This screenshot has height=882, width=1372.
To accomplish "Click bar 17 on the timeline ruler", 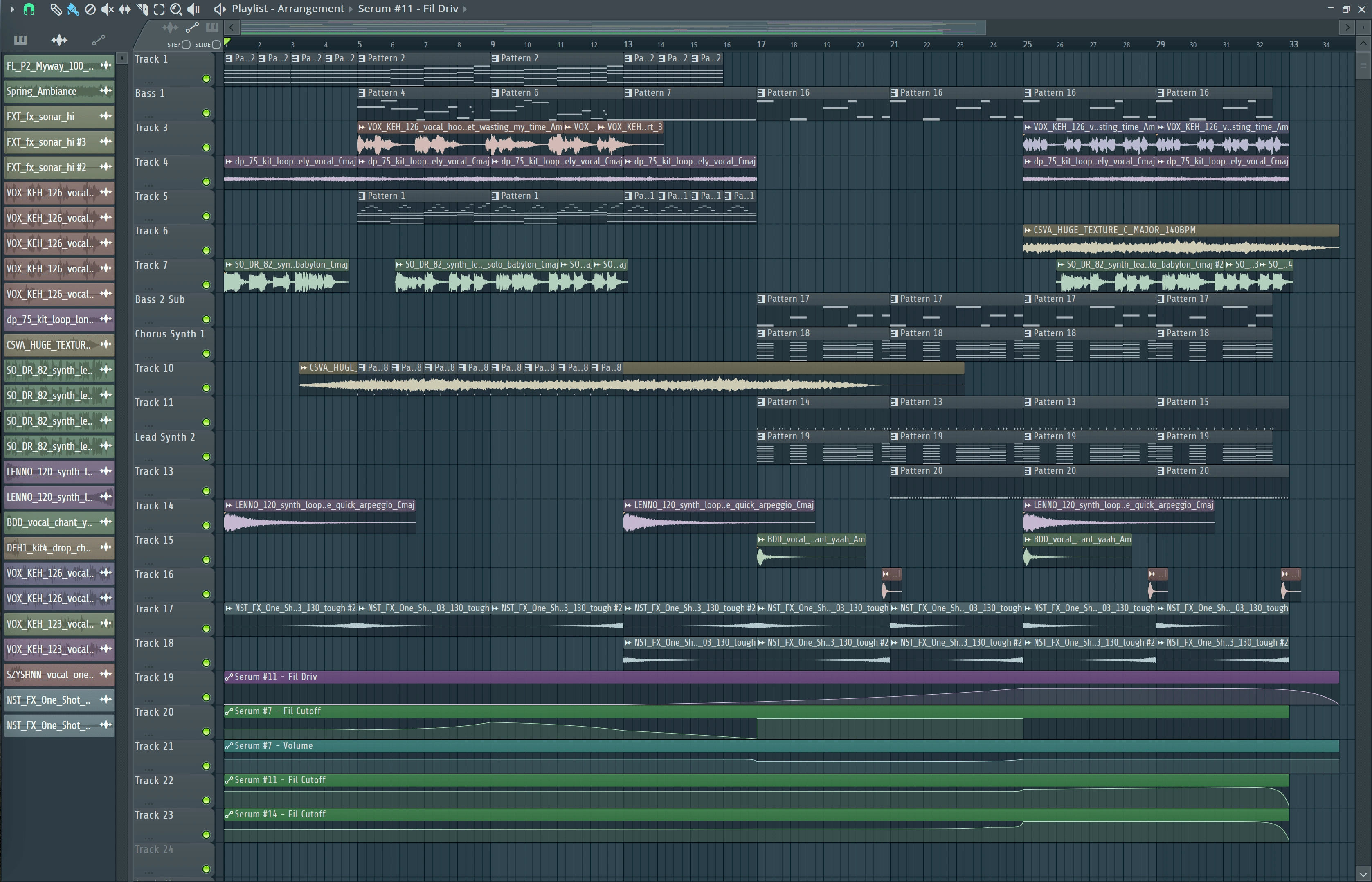I will pos(761,44).
